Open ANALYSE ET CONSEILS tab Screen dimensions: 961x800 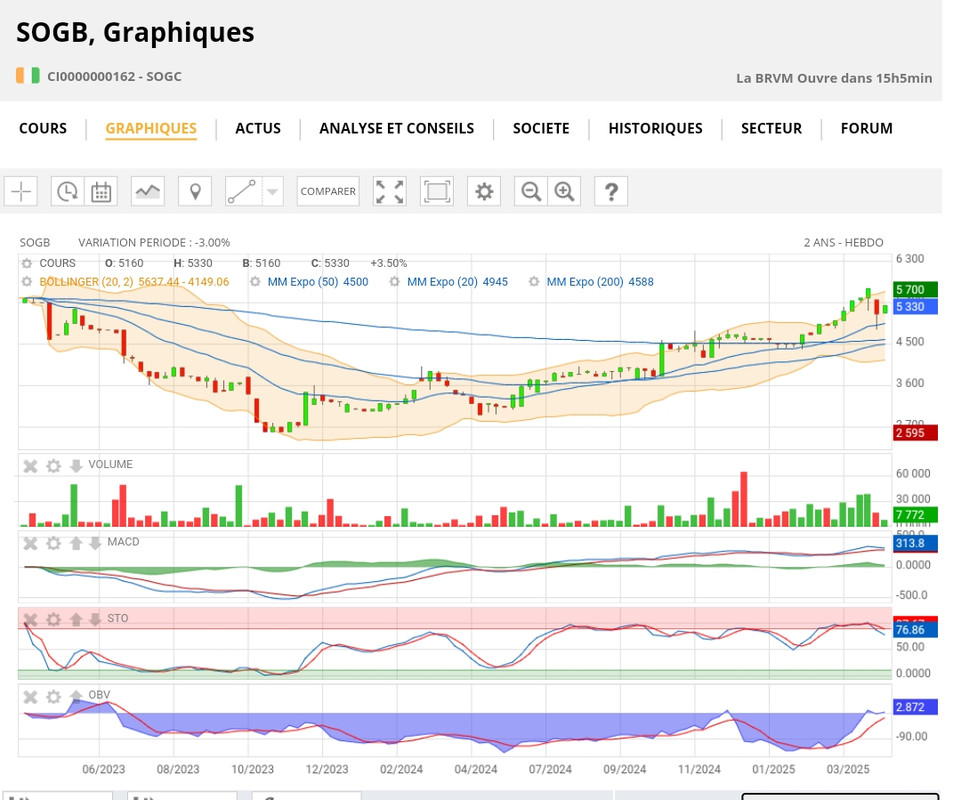click(397, 128)
